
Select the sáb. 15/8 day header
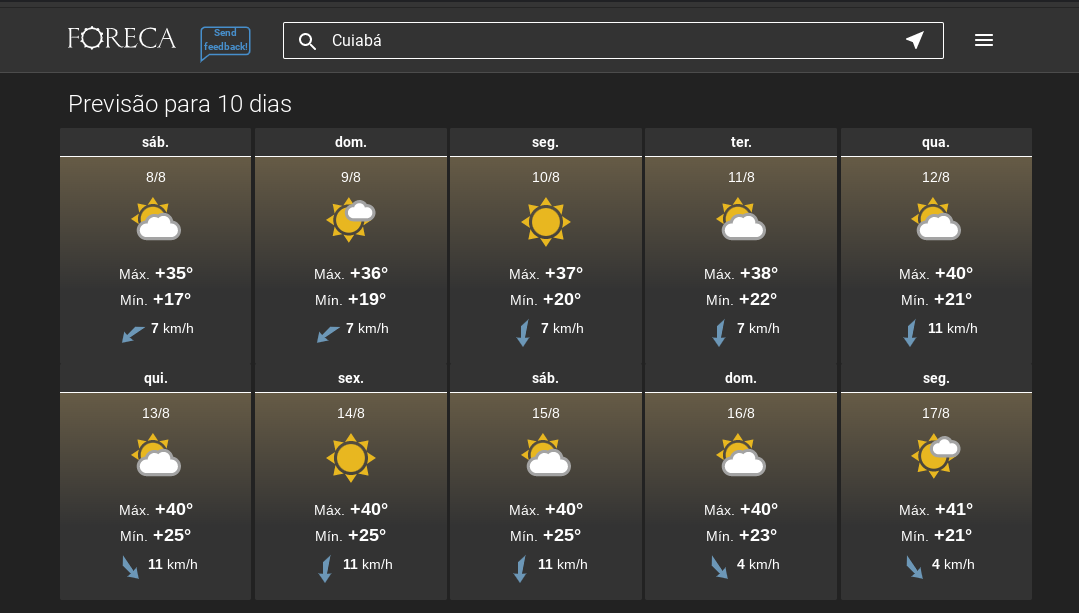[x=546, y=378]
